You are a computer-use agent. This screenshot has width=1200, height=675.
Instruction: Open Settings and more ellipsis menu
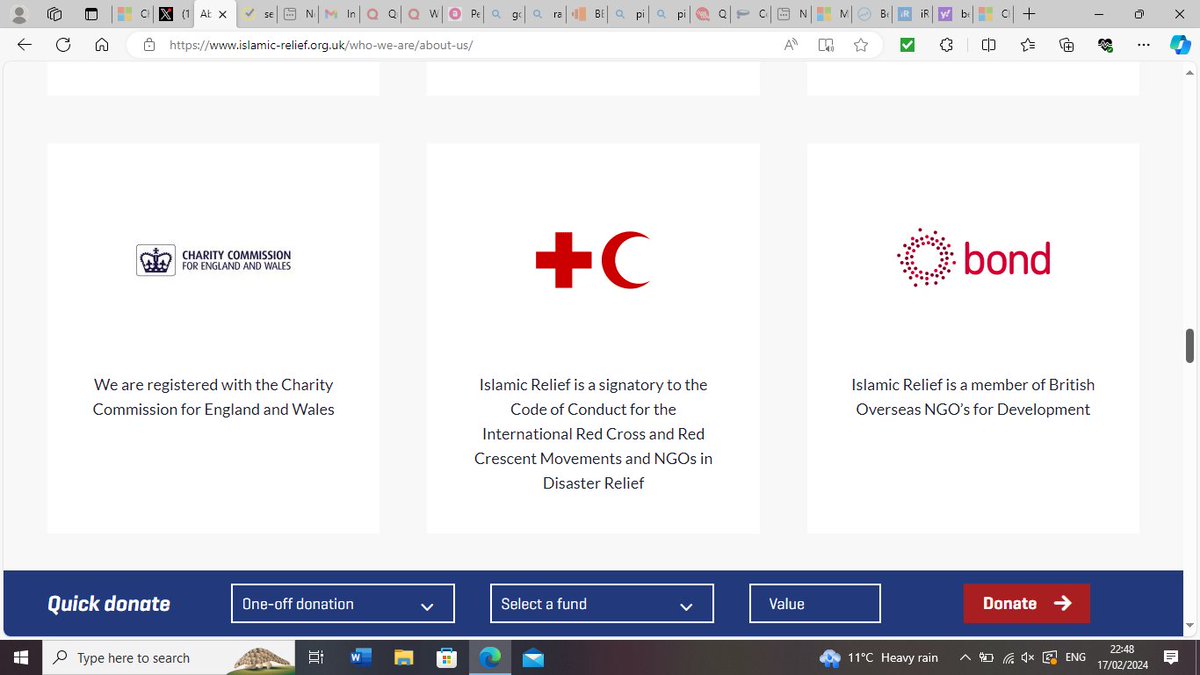coord(1144,45)
